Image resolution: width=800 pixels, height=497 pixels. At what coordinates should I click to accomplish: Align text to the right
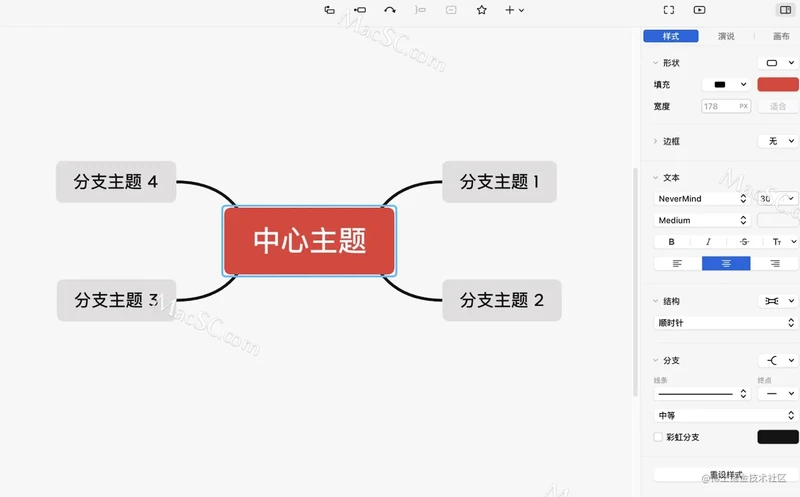(774, 263)
